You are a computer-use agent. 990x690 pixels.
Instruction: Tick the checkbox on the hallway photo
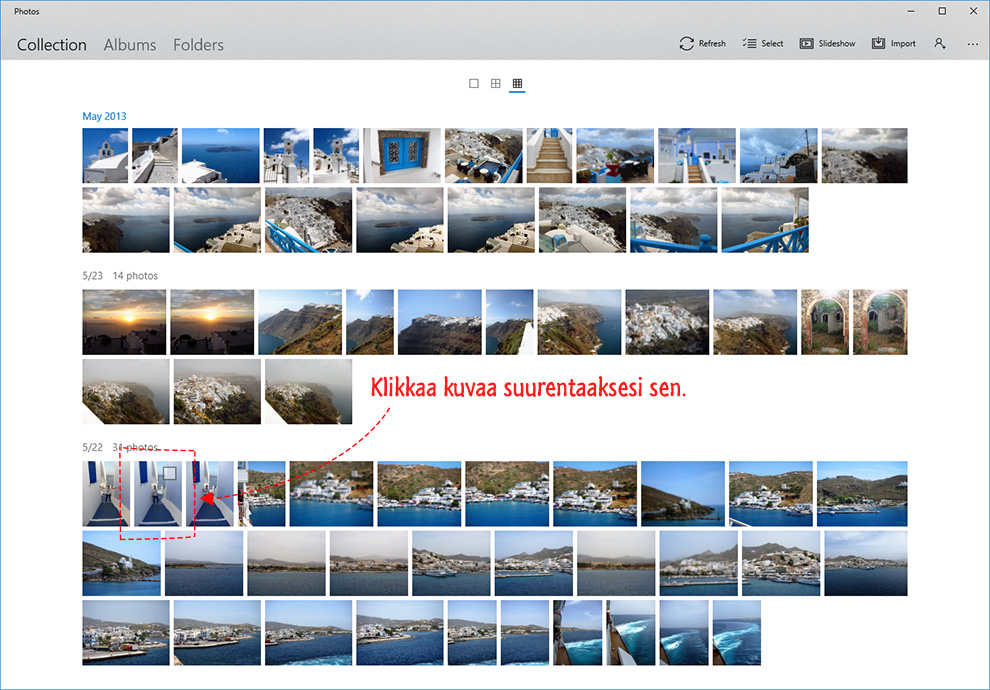[x=169, y=473]
